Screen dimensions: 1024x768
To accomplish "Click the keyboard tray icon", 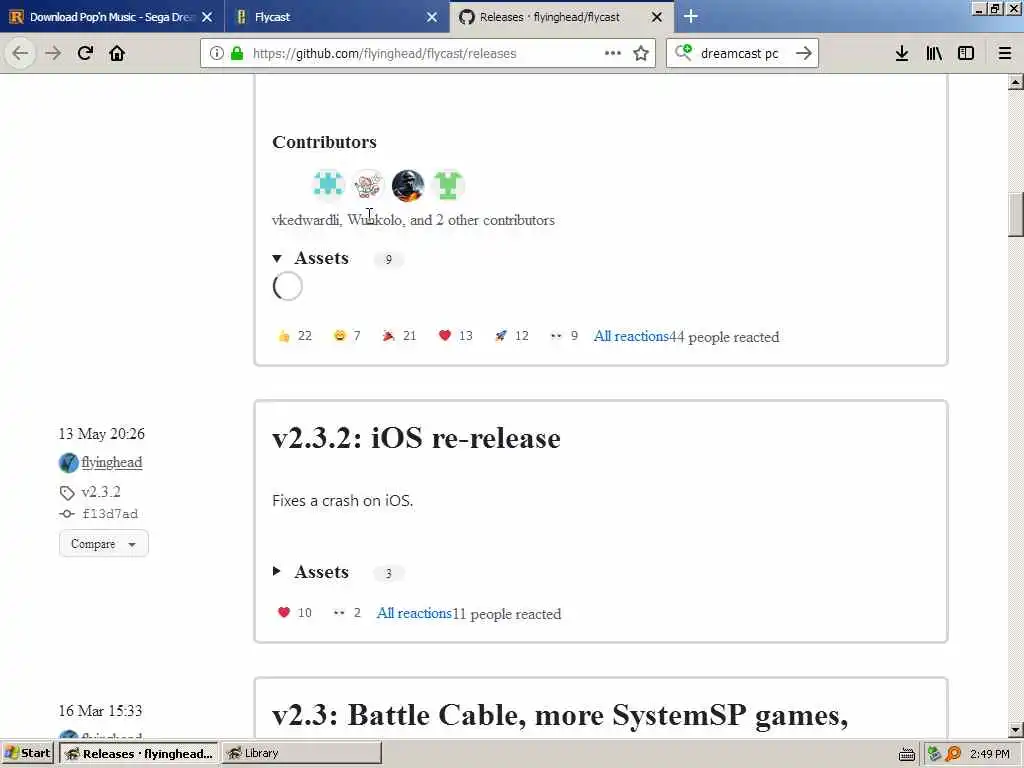I will click(x=906, y=754).
